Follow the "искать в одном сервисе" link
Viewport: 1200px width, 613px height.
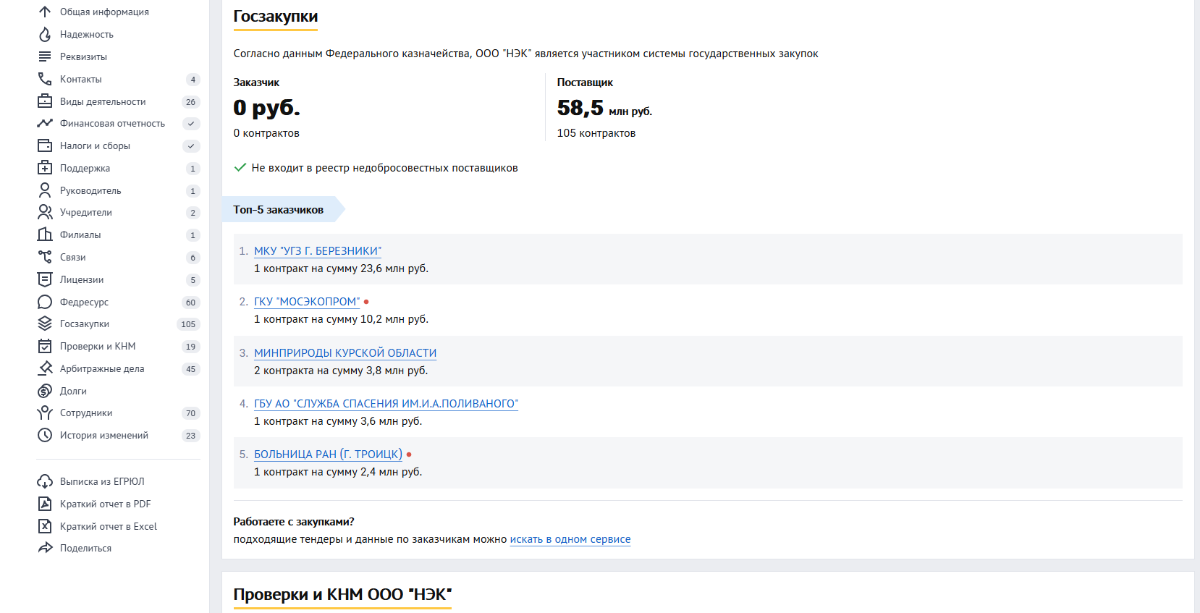coord(570,540)
